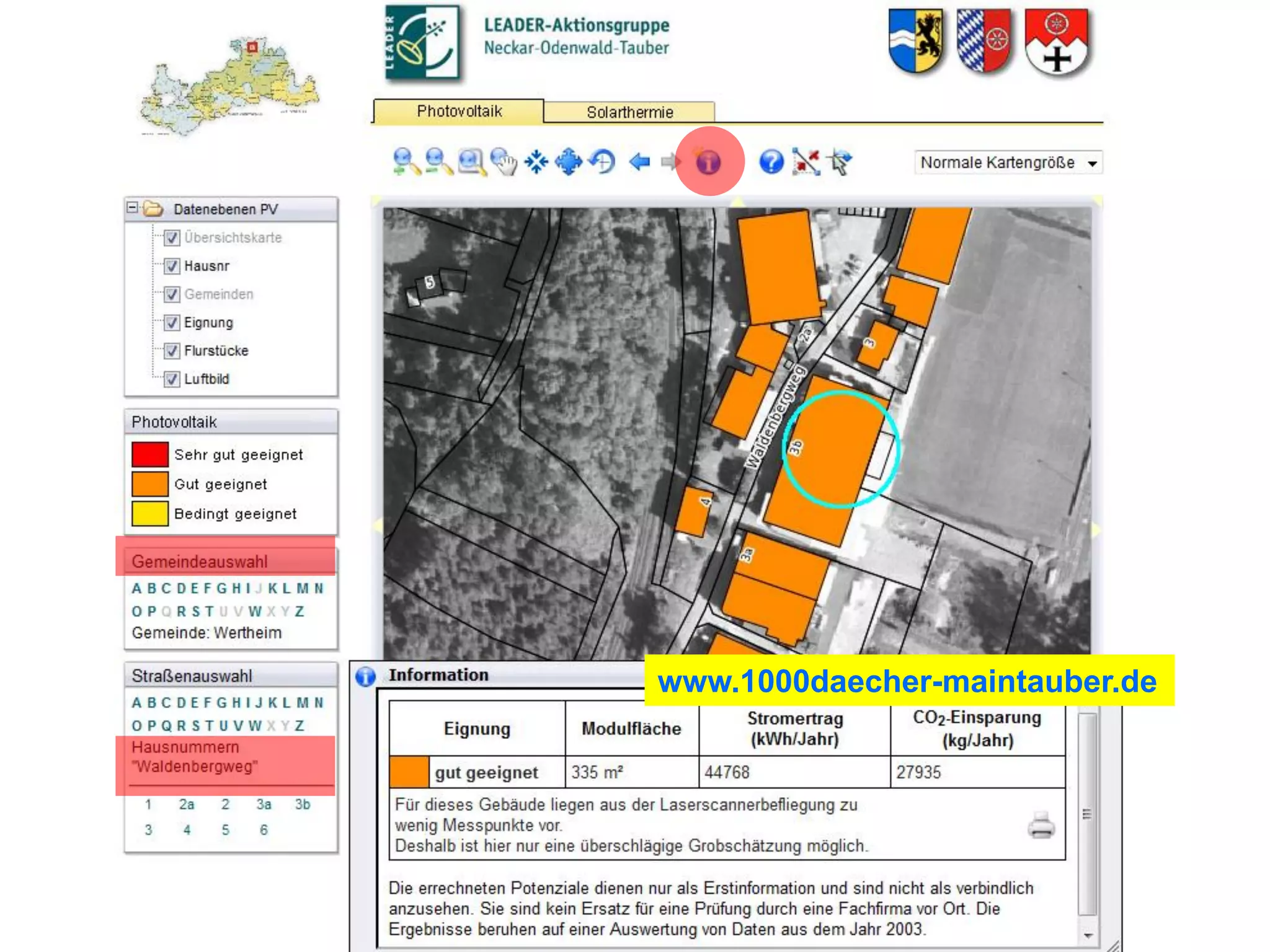Click the zoom in magnifier tool
The height and width of the screenshot is (952, 1270).
pyautogui.click(x=406, y=162)
